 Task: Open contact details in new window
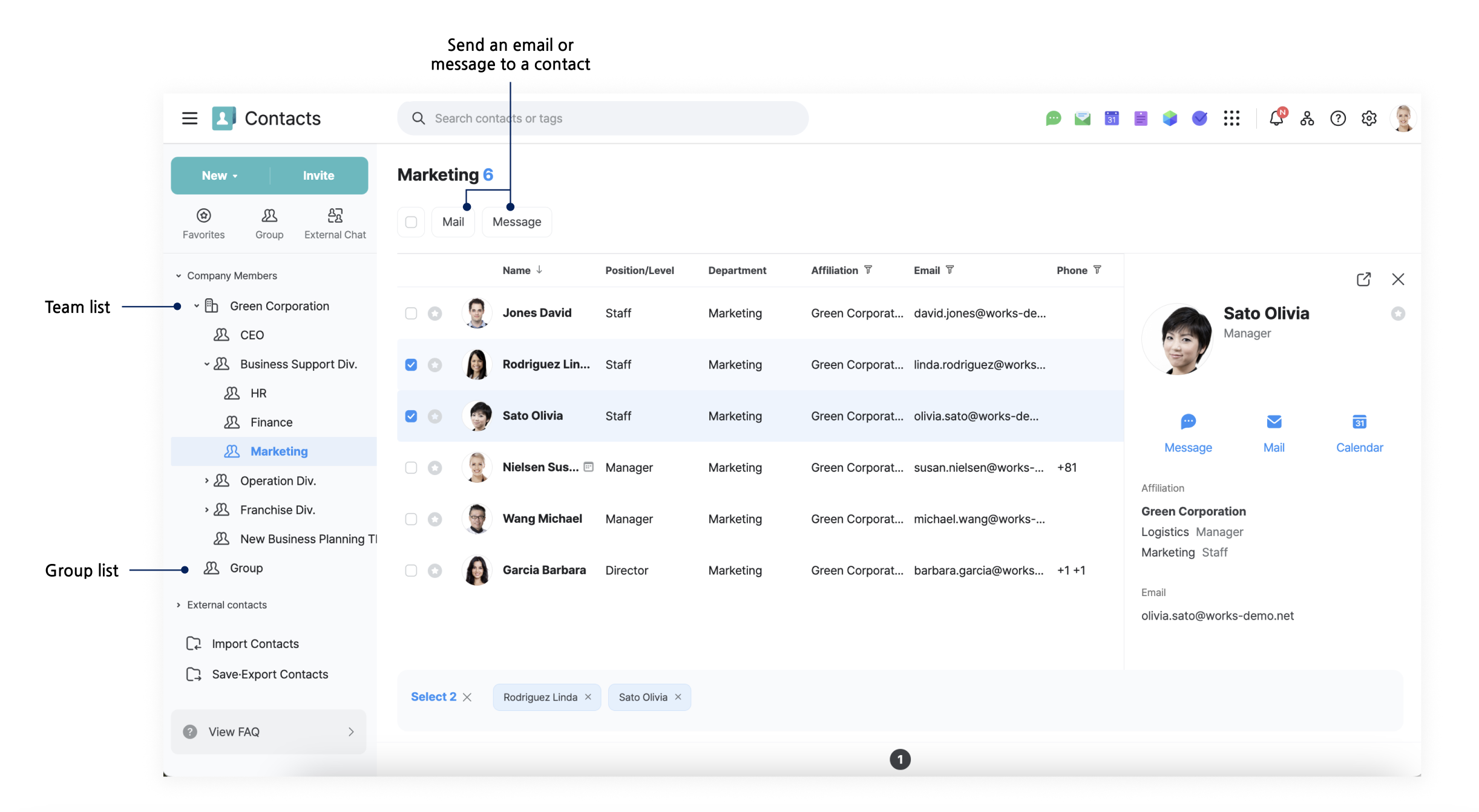coord(1363,279)
